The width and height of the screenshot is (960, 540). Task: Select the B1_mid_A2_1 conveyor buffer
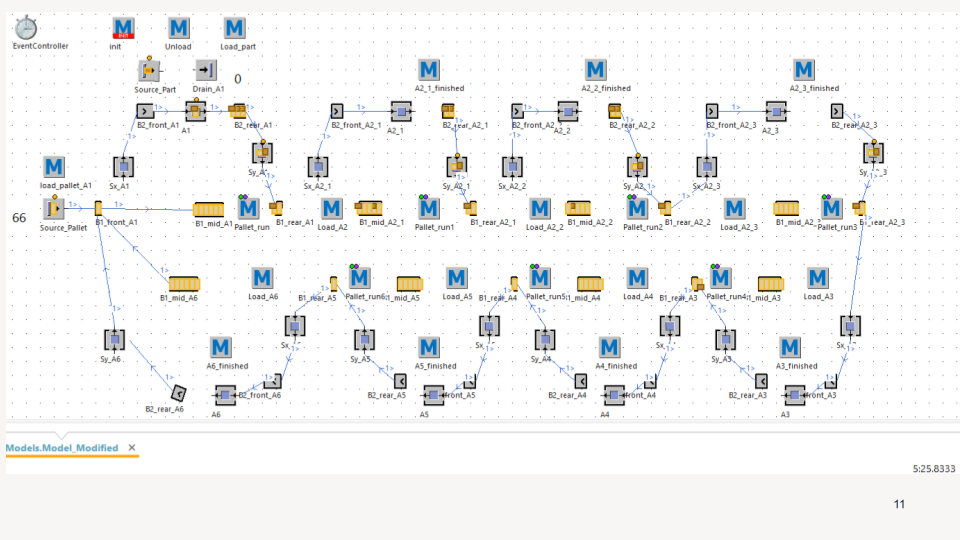point(368,209)
